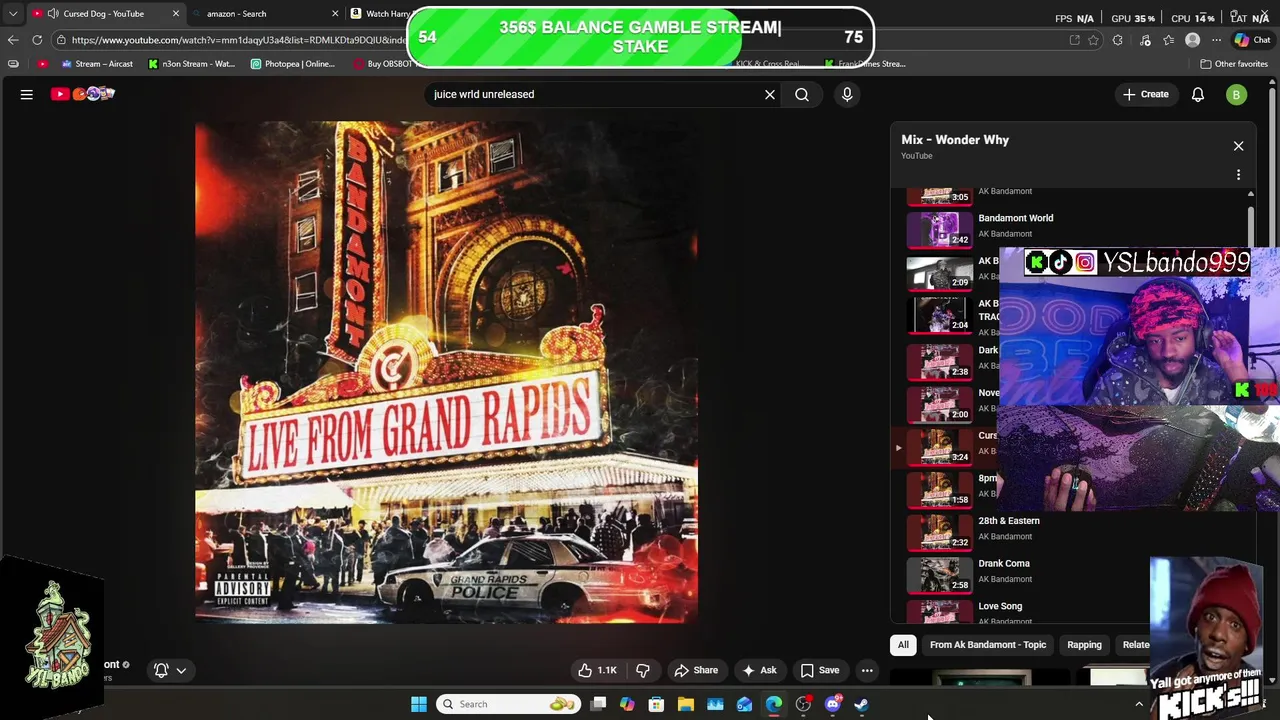Image resolution: width=1280 pixels, height=720 pixels.
Task: Open Task View from the taskbar
Action: coord(598,704)
